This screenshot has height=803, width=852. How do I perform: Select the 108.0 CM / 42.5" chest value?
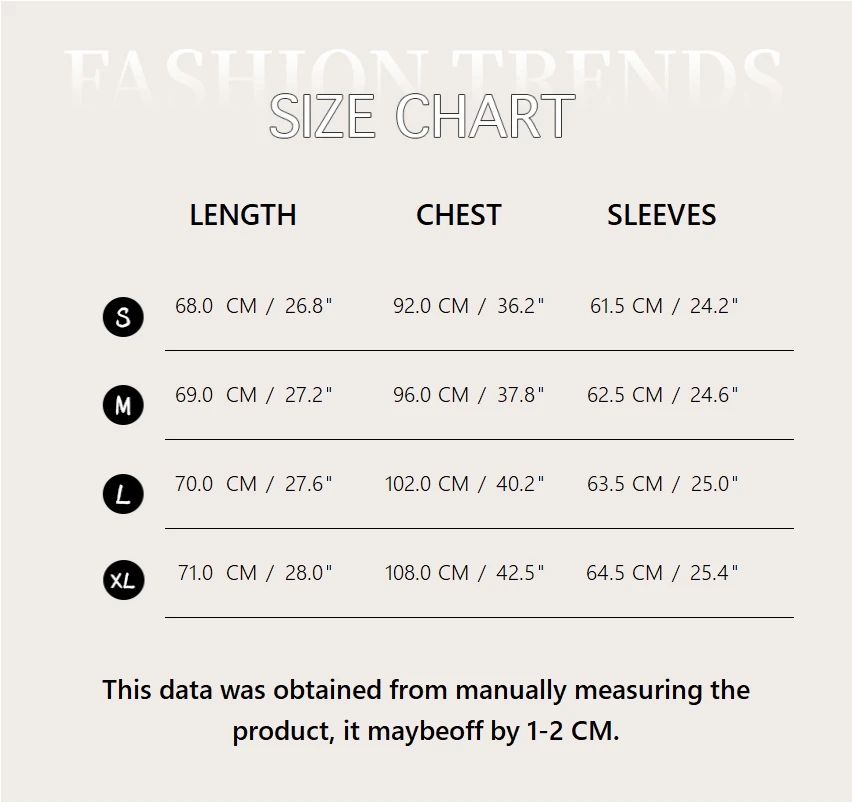click(x=465, y=573)
